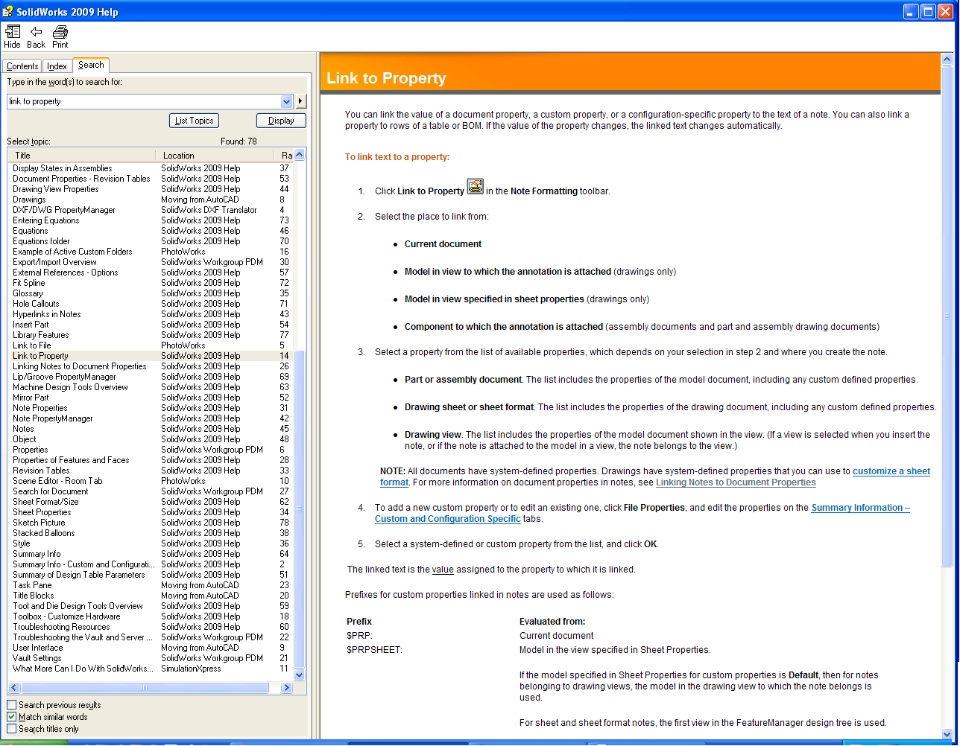This screenshot has height=746, width=960.
Task: Select Toolbox - Customize Hardware topic
Action: click(67, 617)
